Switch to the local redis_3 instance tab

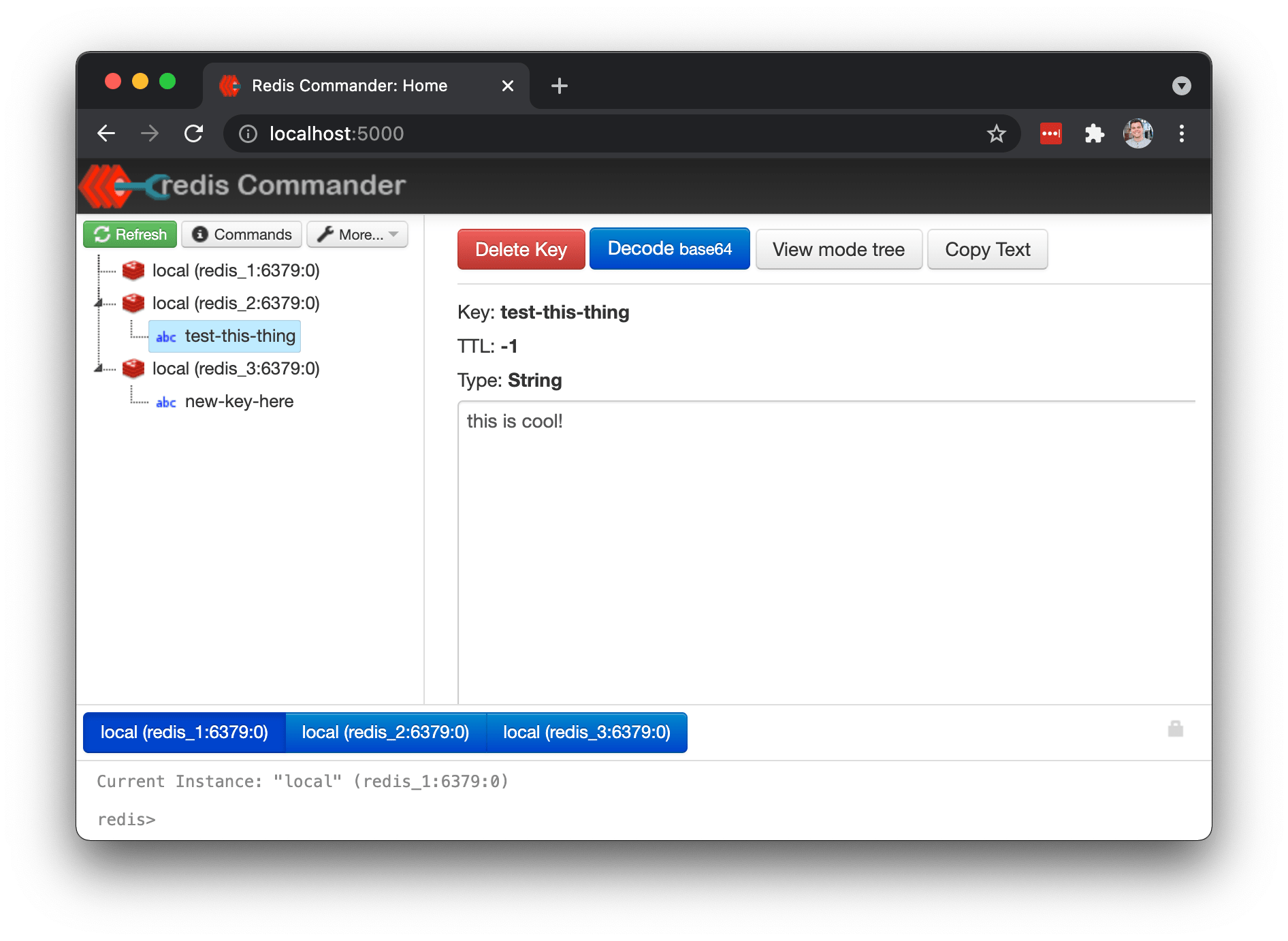586,732
